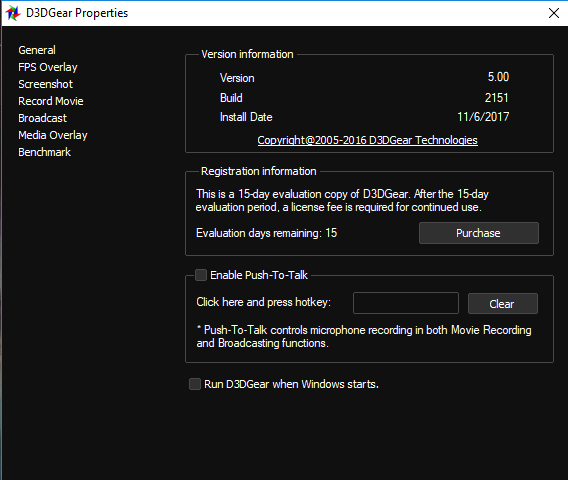Screen dimensions: 568x480
Task: Show the Benchmark page
Action: [x=45, y=152]
